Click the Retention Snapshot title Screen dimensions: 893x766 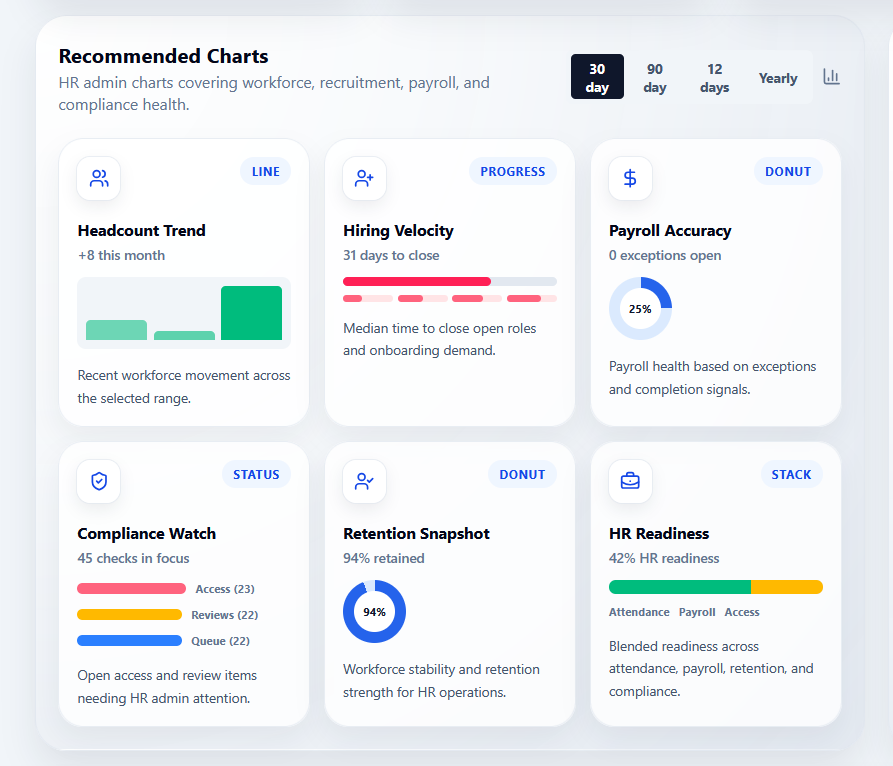click(416, 534)
